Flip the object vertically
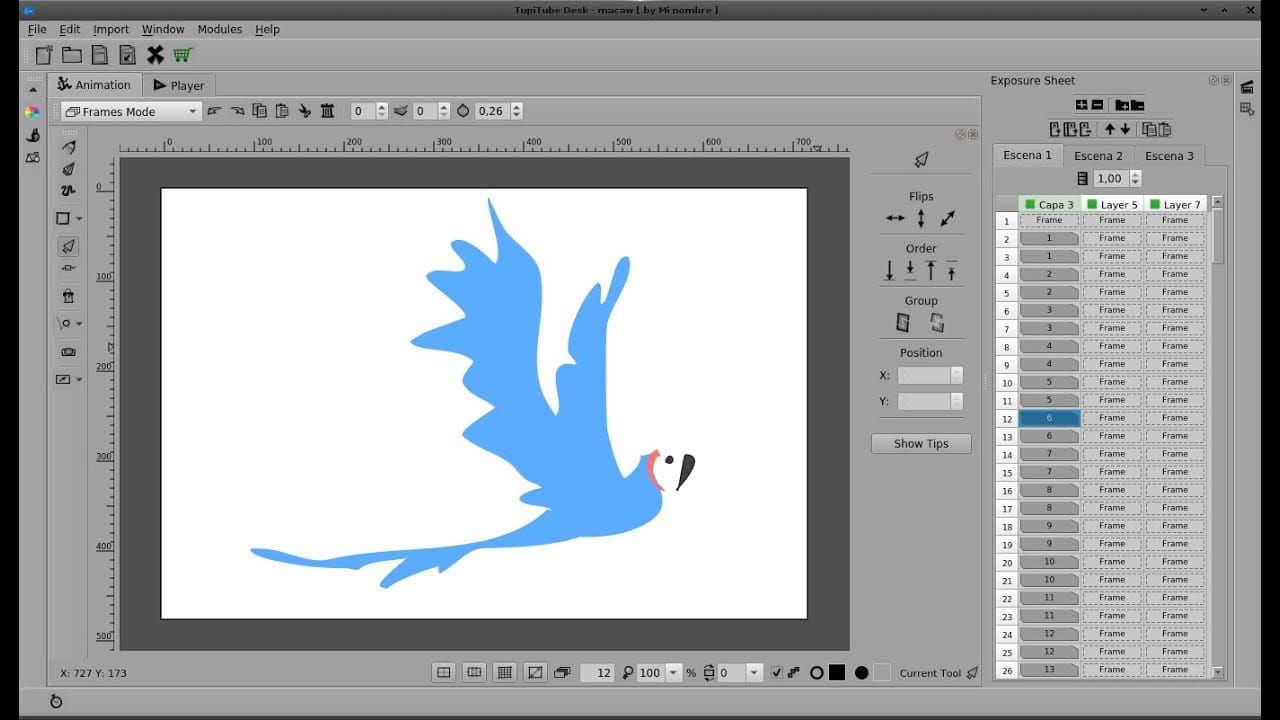This screenshot has width=1280, height=720. [x=921, y=218]
